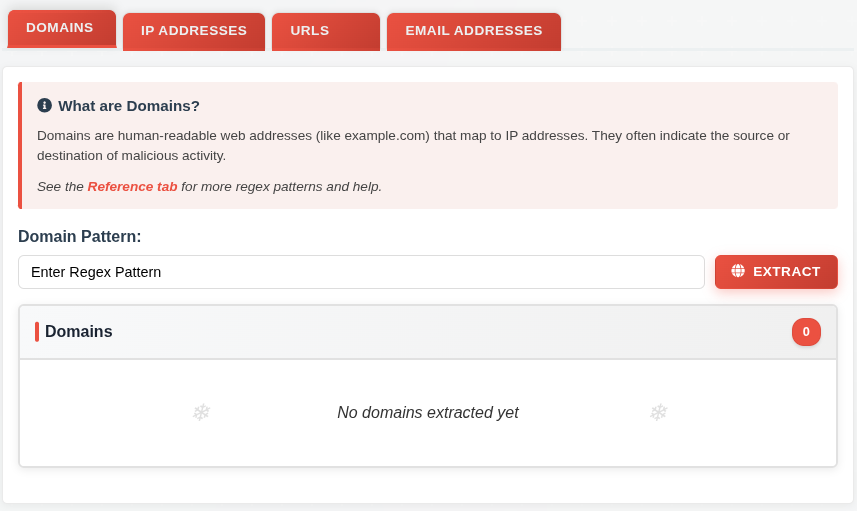Click the empty area of the Domains panel header

click(450, 332)
